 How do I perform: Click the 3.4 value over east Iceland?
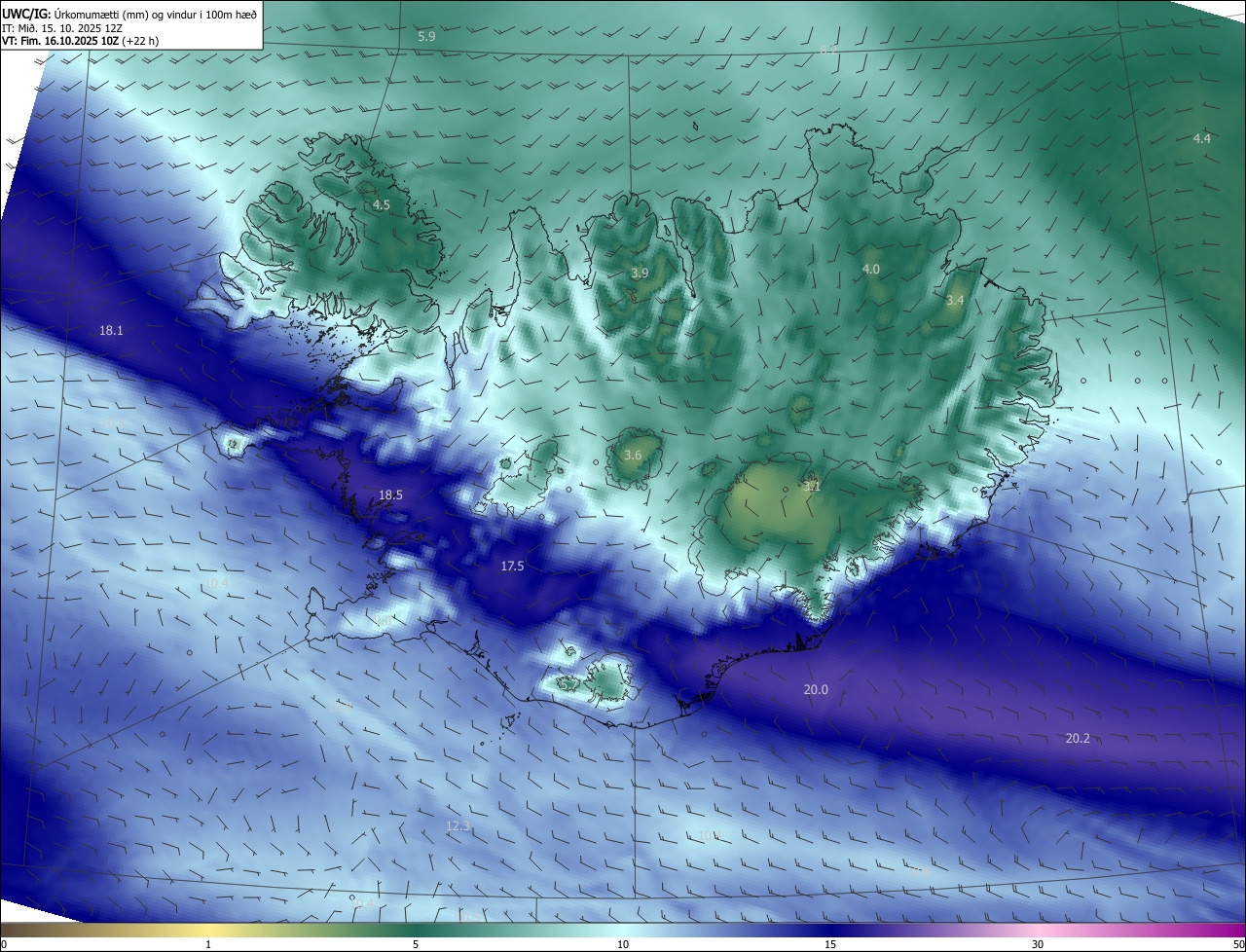955,301
